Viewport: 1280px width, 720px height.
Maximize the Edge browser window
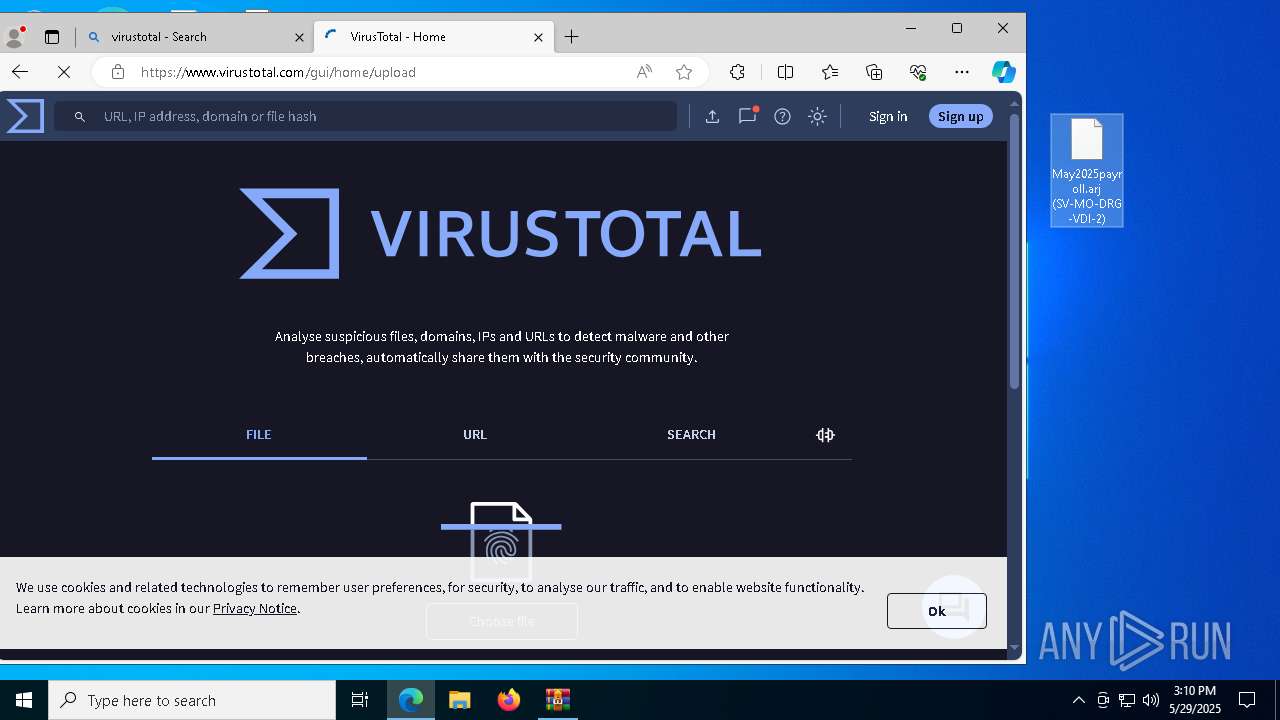pyautogui.click(x=957, y=28)
